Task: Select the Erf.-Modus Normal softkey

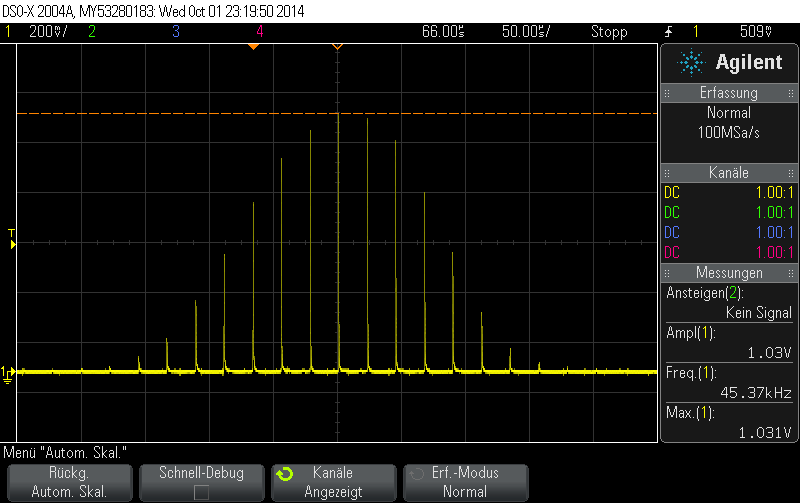Action: tap(465, 482)
